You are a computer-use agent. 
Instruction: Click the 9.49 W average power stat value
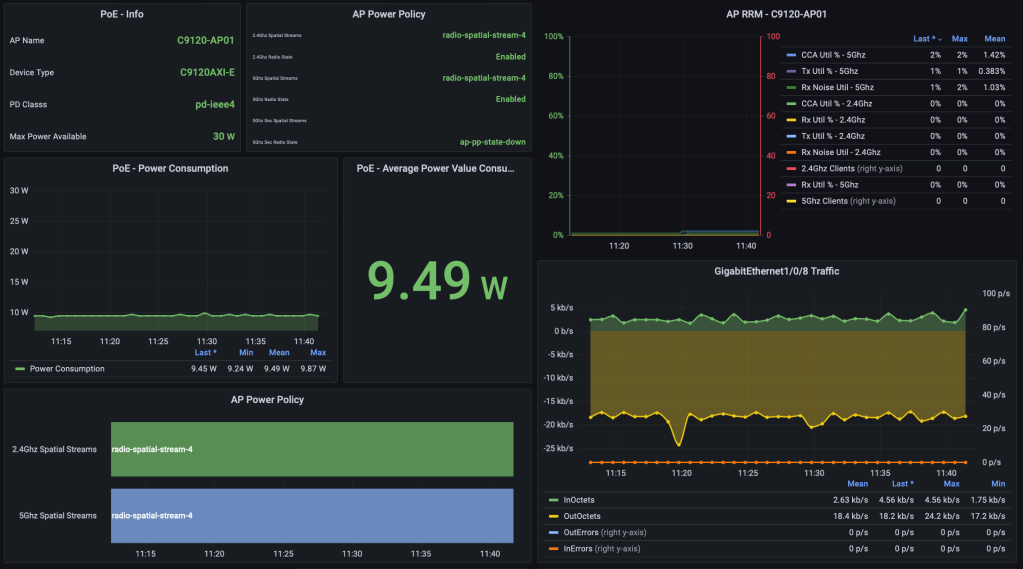(437, 282)
